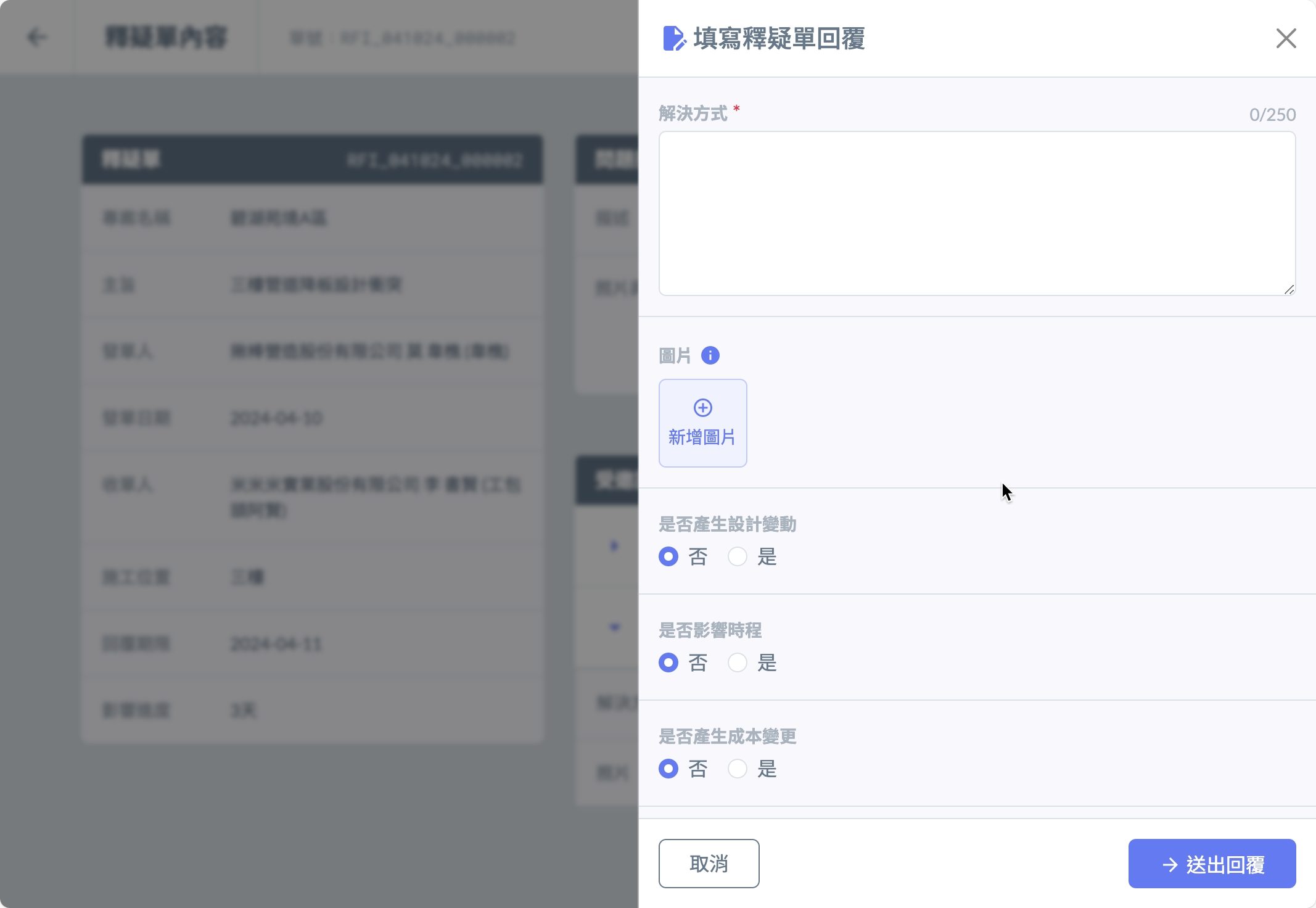1316x908 pixels.
Task: Select 否 for 是否產生成本變更
Action: [x=668, y=769]
